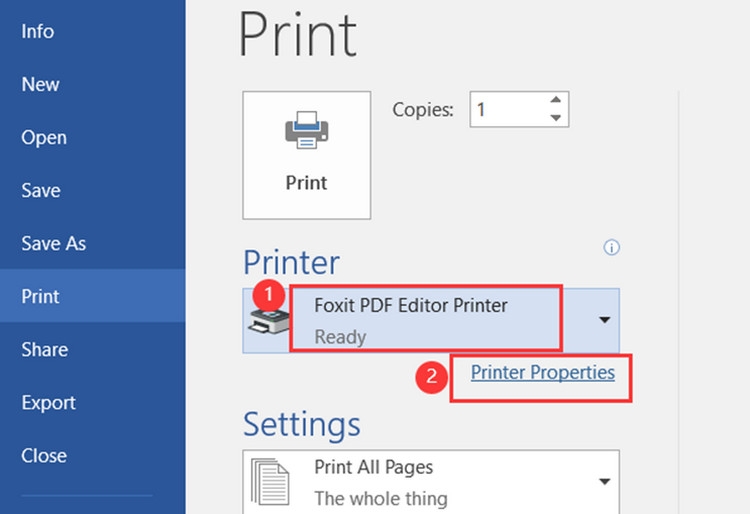Click the Print All Pages document icon
Image resolution: width=750 pixels, height=514 pixels.
click(x=270, y=482)
